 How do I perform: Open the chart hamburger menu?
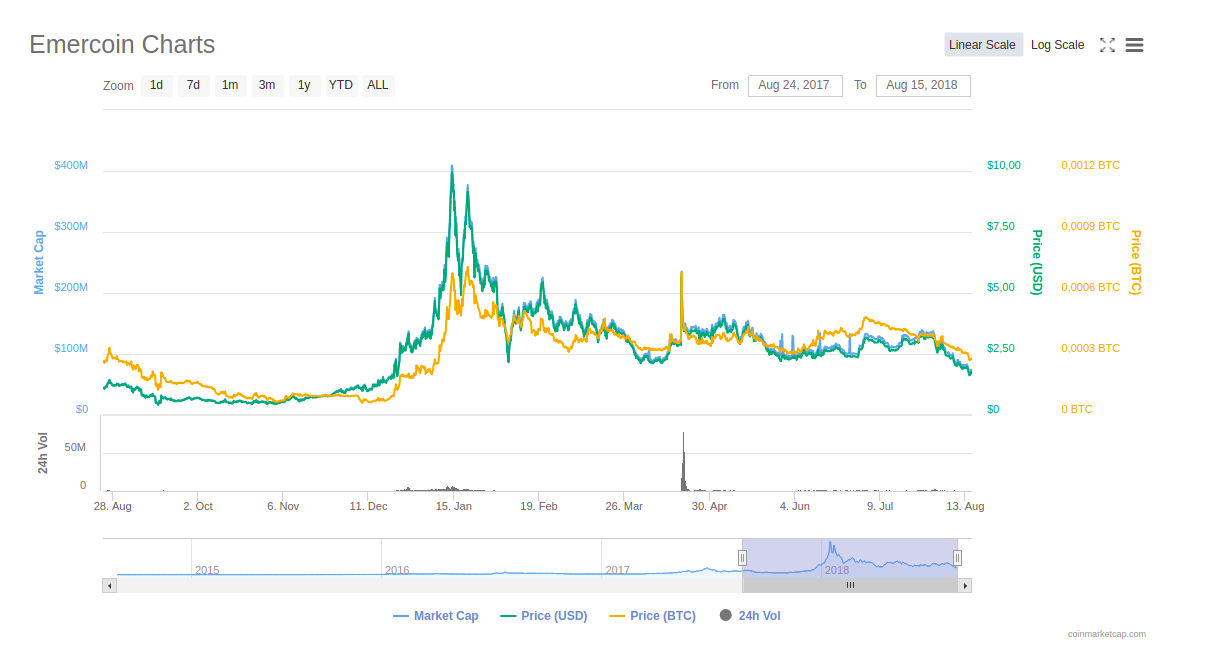pos(1134,45)
